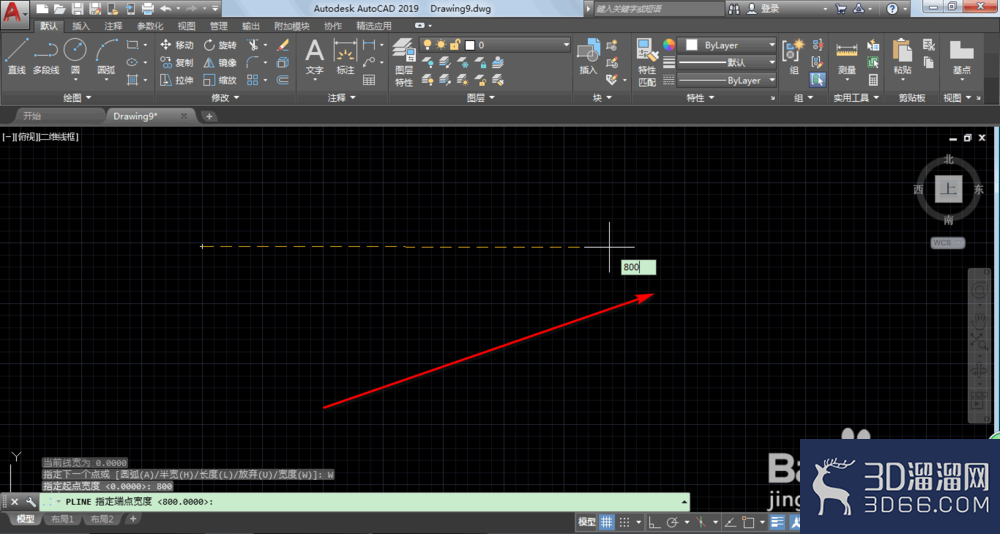Click the Scale (缩放) tool
This screenshot has width=1000, height=534.
point(220,80)
